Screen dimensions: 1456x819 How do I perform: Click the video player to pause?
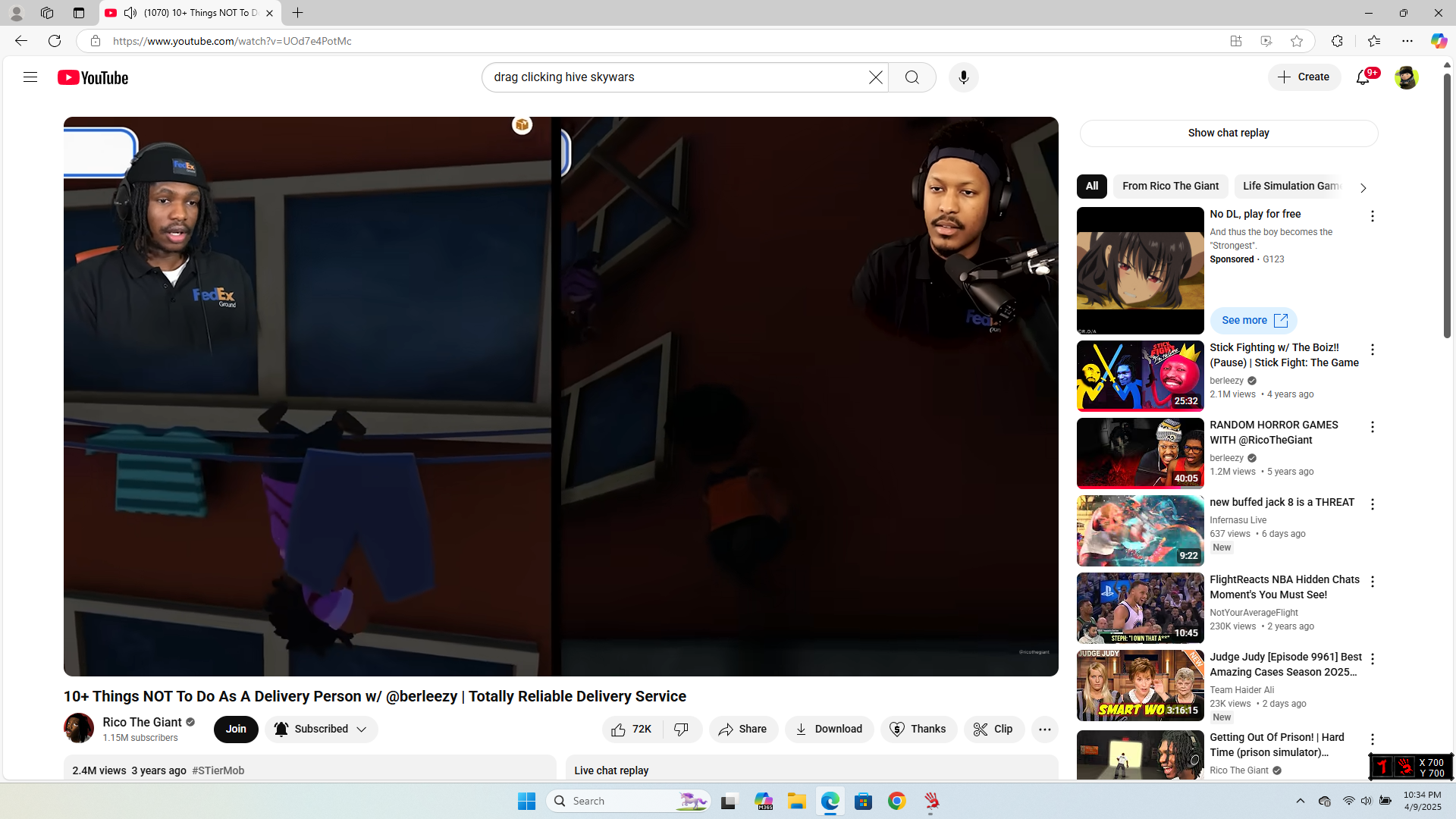(x=561, y=396)
